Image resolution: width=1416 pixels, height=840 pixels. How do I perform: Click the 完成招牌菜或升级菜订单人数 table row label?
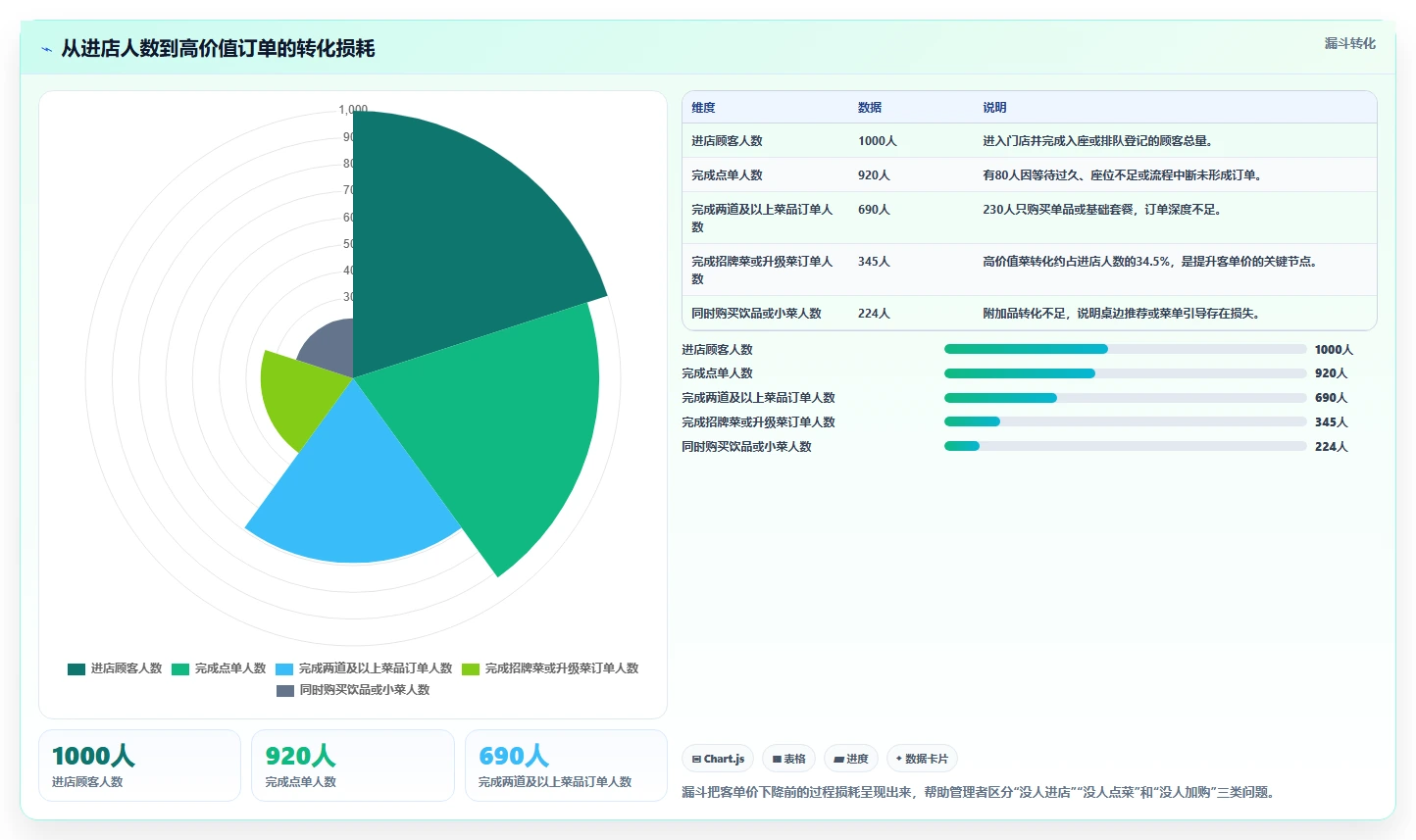point(762,271)
